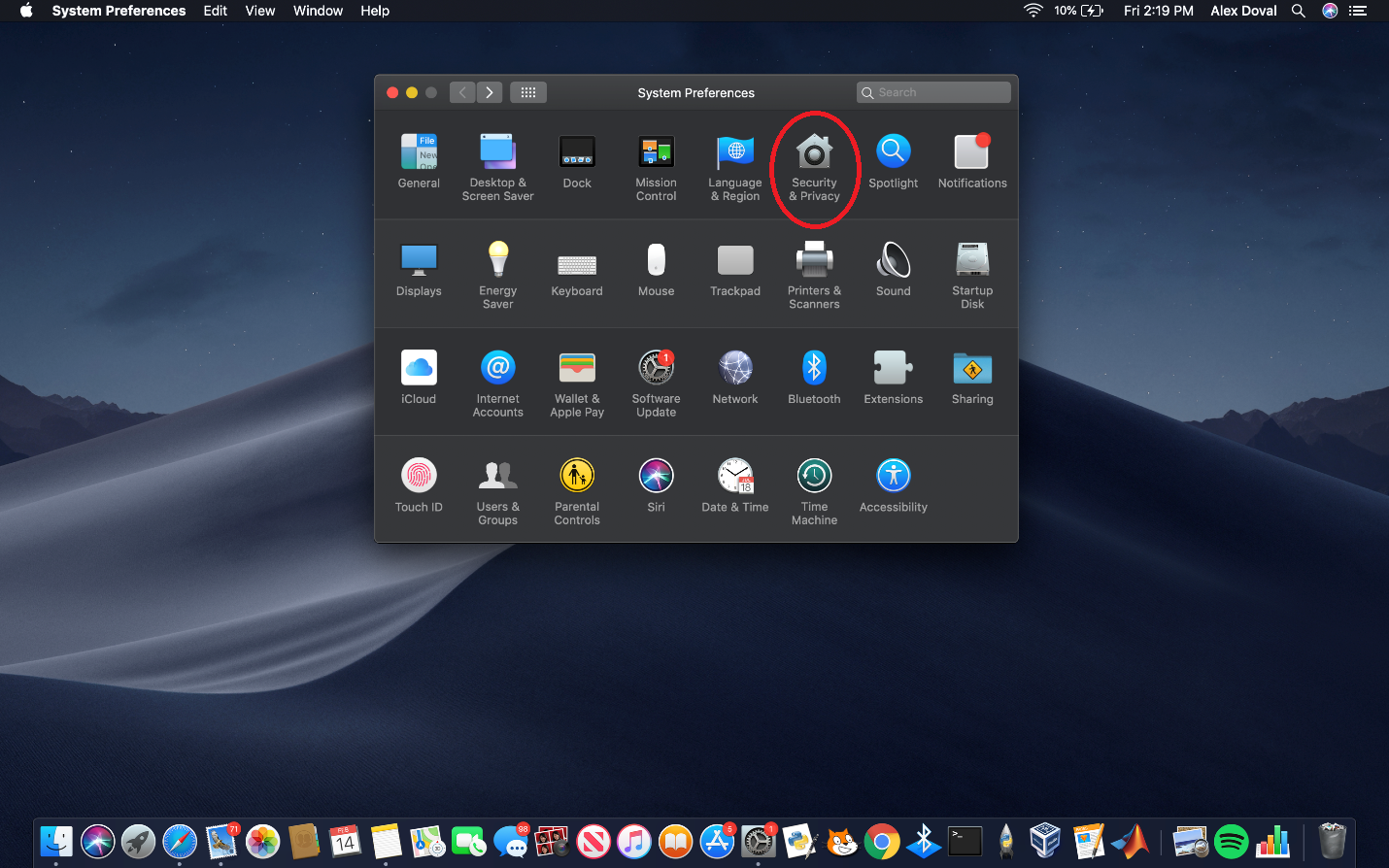This screenshot has height=868, width=1389.
Task: Open Calendar from the Dock
Action: 345,841
